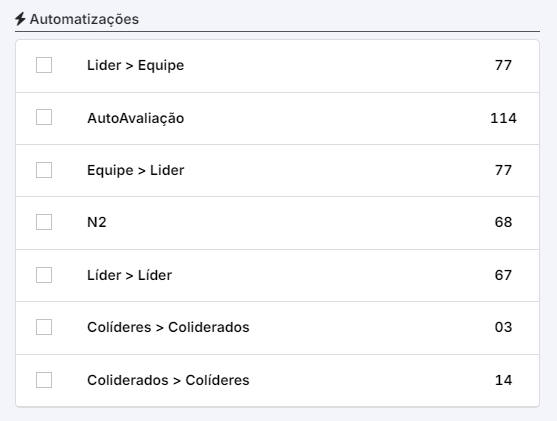Select the AutoAvaliação label
The image size is (557, 421).
[136, 118]
